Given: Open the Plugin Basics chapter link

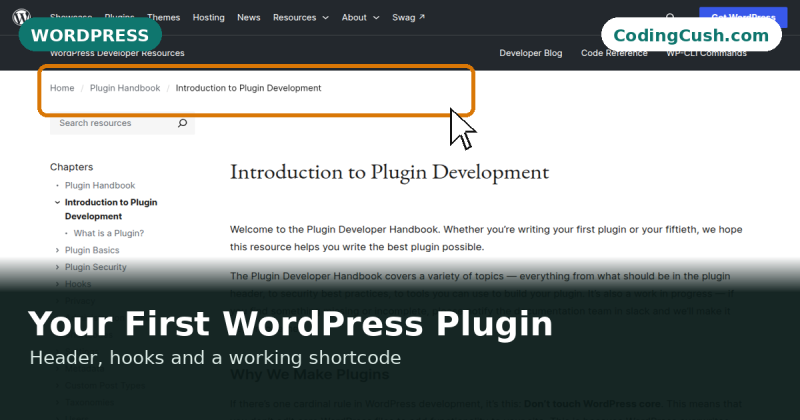Looking at the screenshot, I should [x=92, y=250].
